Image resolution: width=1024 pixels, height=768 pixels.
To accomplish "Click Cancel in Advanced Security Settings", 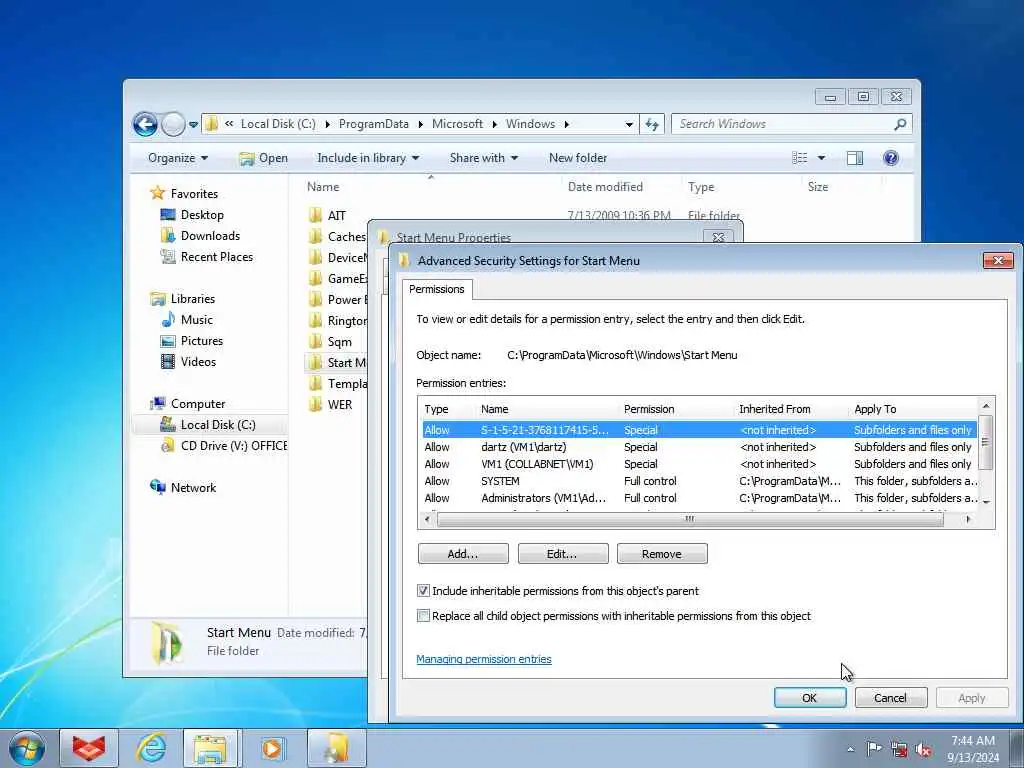I will tap(890, 698).
